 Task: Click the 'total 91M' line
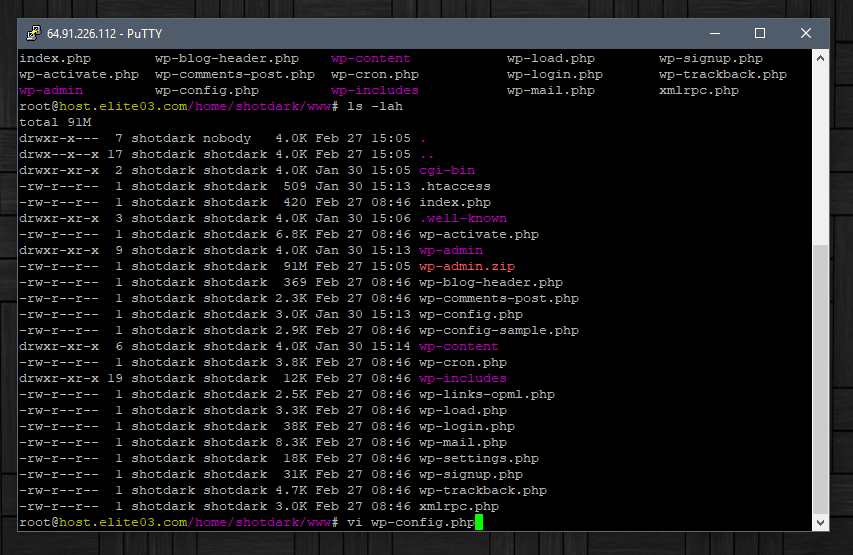point(55,122)
